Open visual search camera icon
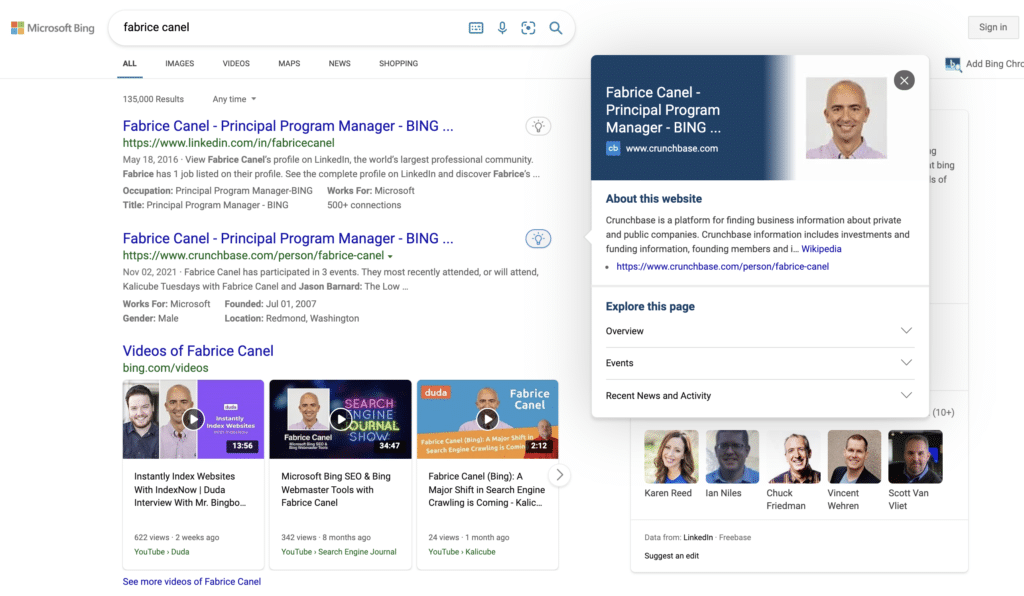 (528, 28)
